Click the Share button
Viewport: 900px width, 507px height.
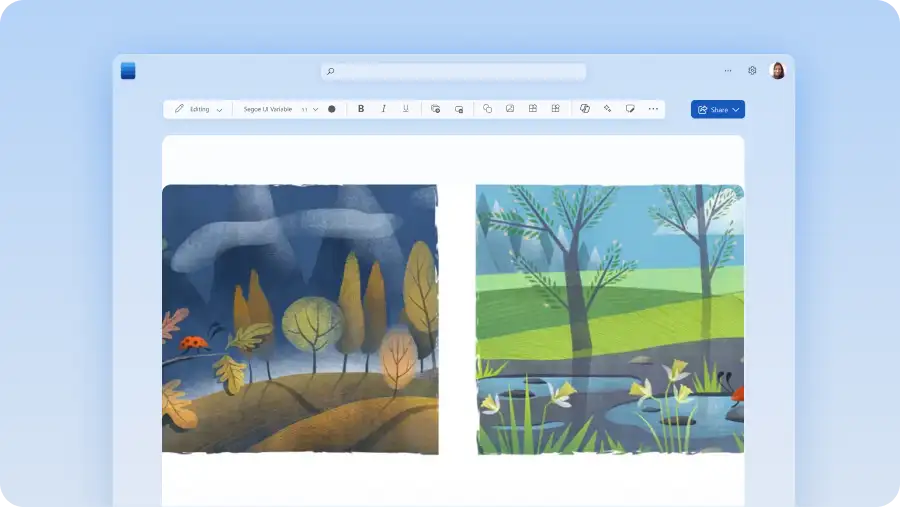[x=717, y=109]
